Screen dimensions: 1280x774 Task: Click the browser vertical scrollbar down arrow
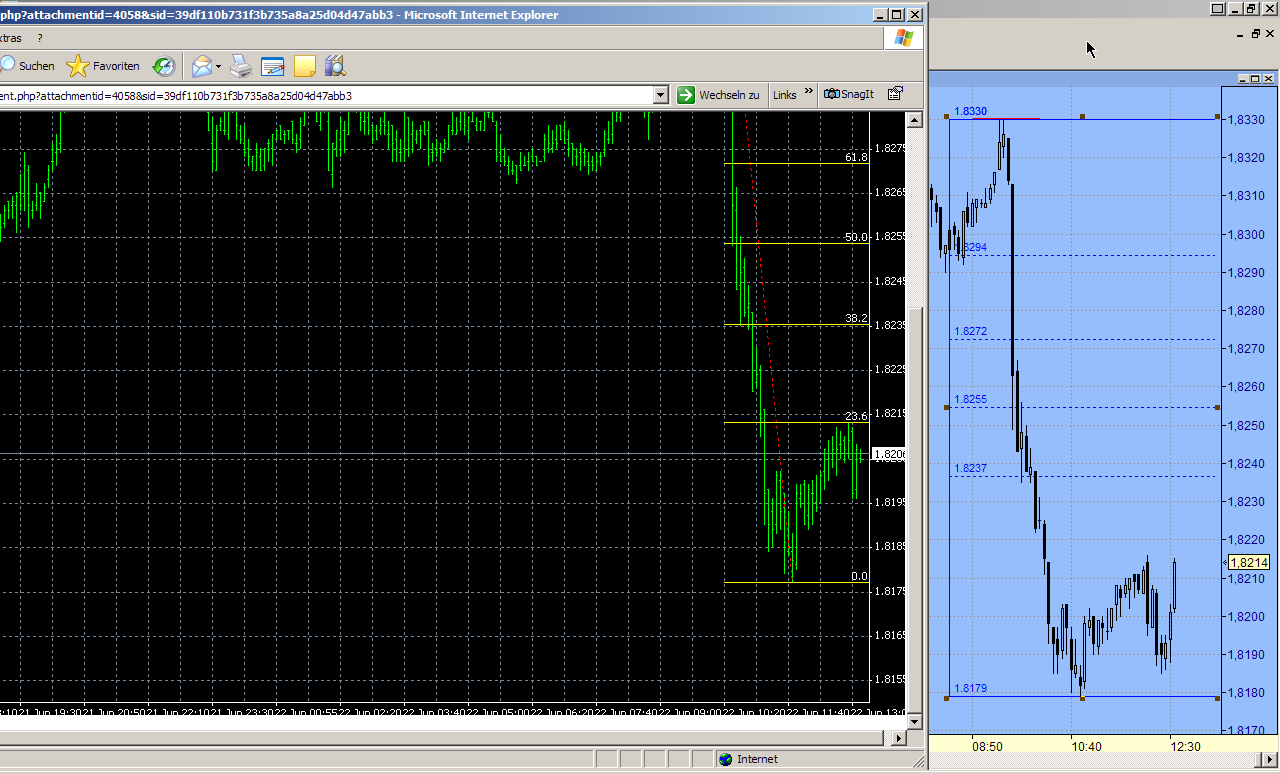(x=914, y=721)
